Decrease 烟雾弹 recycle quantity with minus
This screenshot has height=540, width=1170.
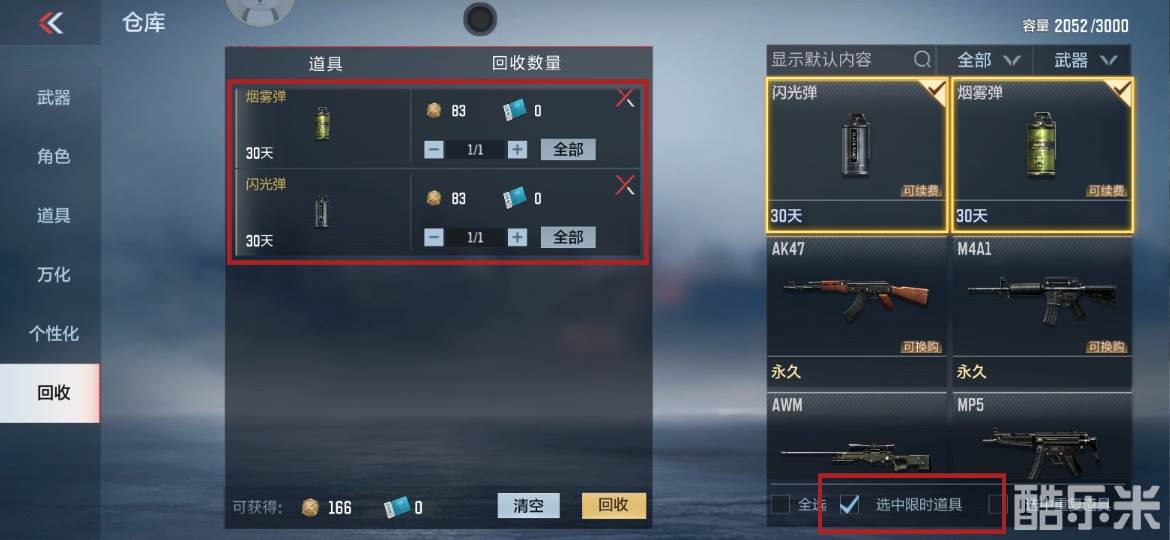point(434,149)
